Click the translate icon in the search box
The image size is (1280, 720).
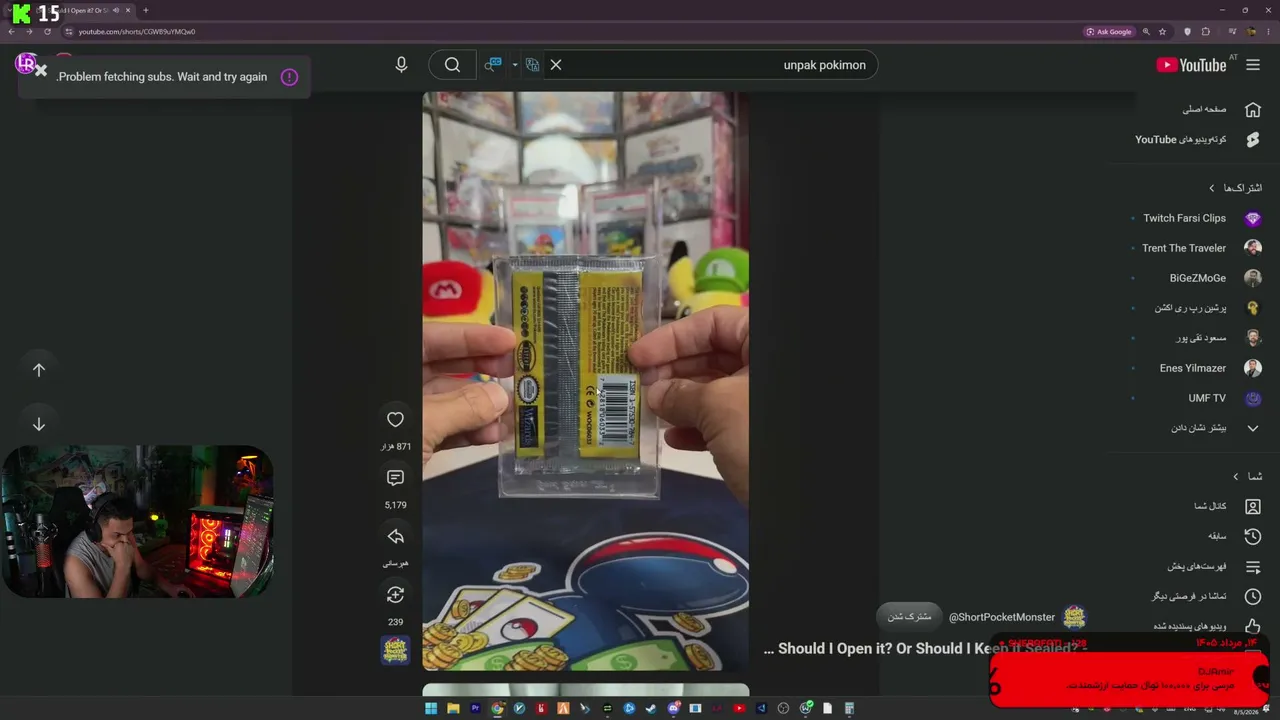[532, 65]
